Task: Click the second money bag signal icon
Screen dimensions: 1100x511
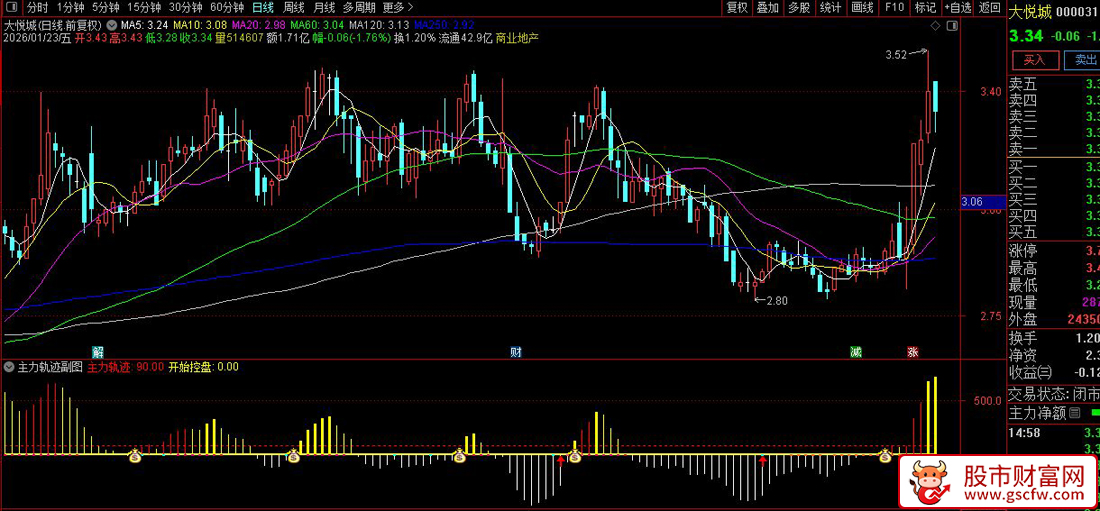Action: (x=294, y=456)
